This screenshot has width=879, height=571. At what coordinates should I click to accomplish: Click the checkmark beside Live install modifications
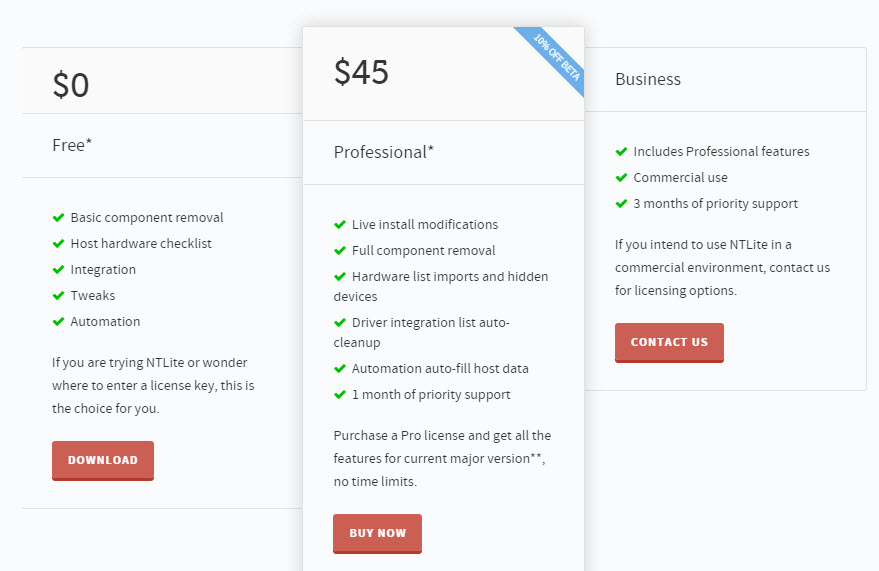tap(340, 225)
